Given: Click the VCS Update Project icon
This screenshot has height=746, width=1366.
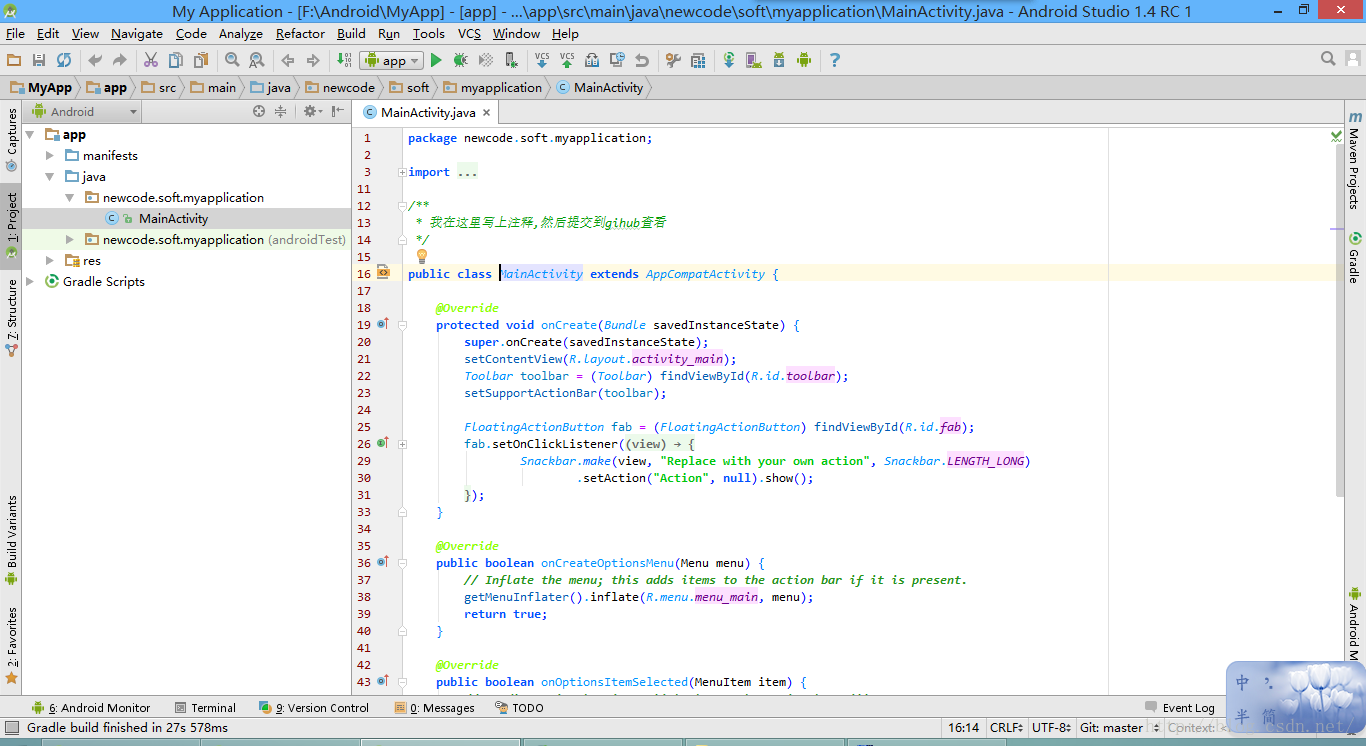Looking at the screenshot, I should click(542, 60).
